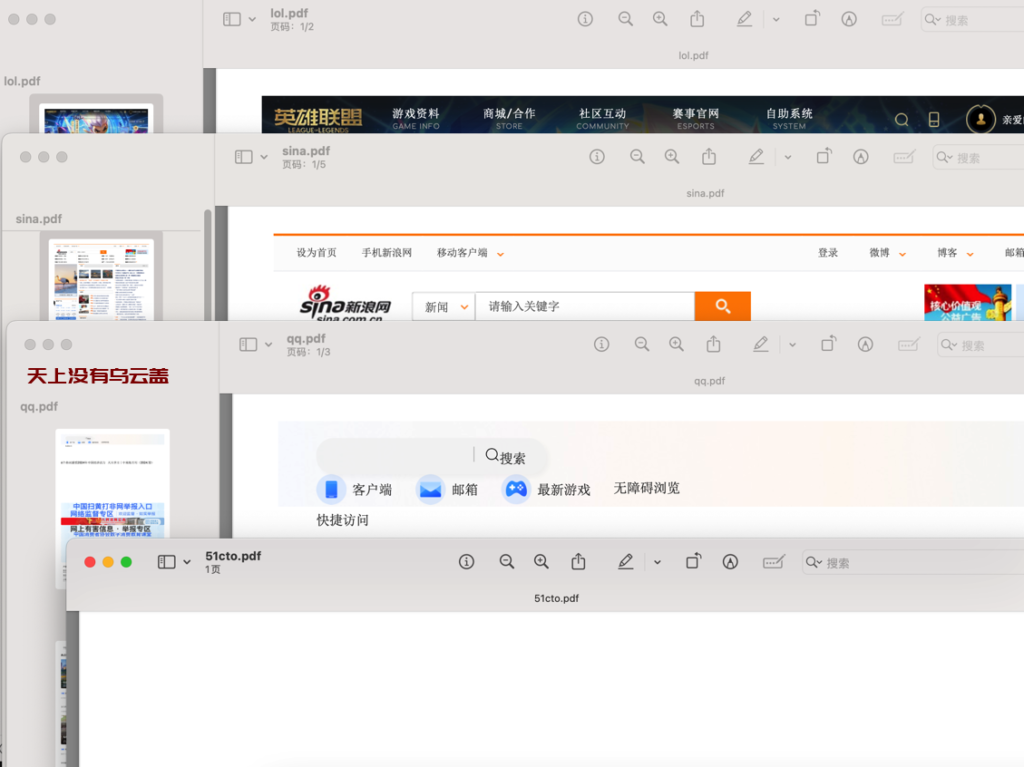Screen dimensions: 1024x767
Task: Zoom in on the 51cto.pdf window
Action: pos(541,562)
